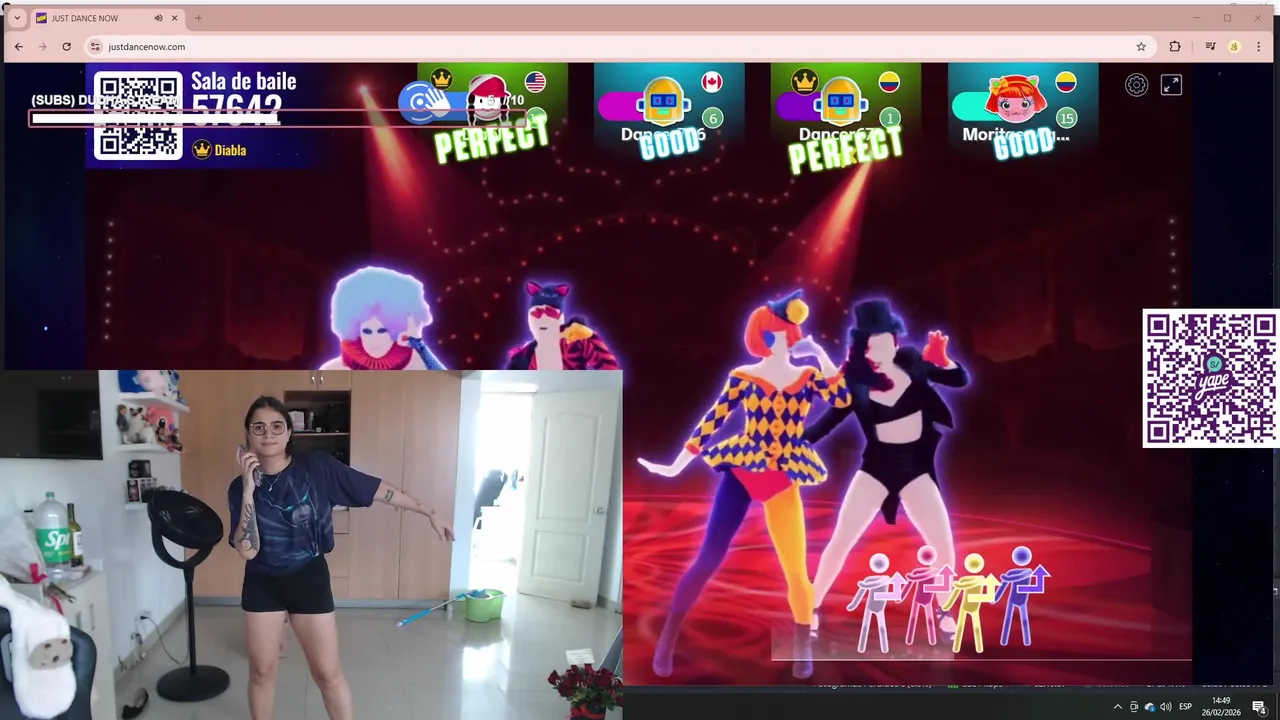Switch the ESP keyboard language
1280x720 pixels.
pos(1186,707)
